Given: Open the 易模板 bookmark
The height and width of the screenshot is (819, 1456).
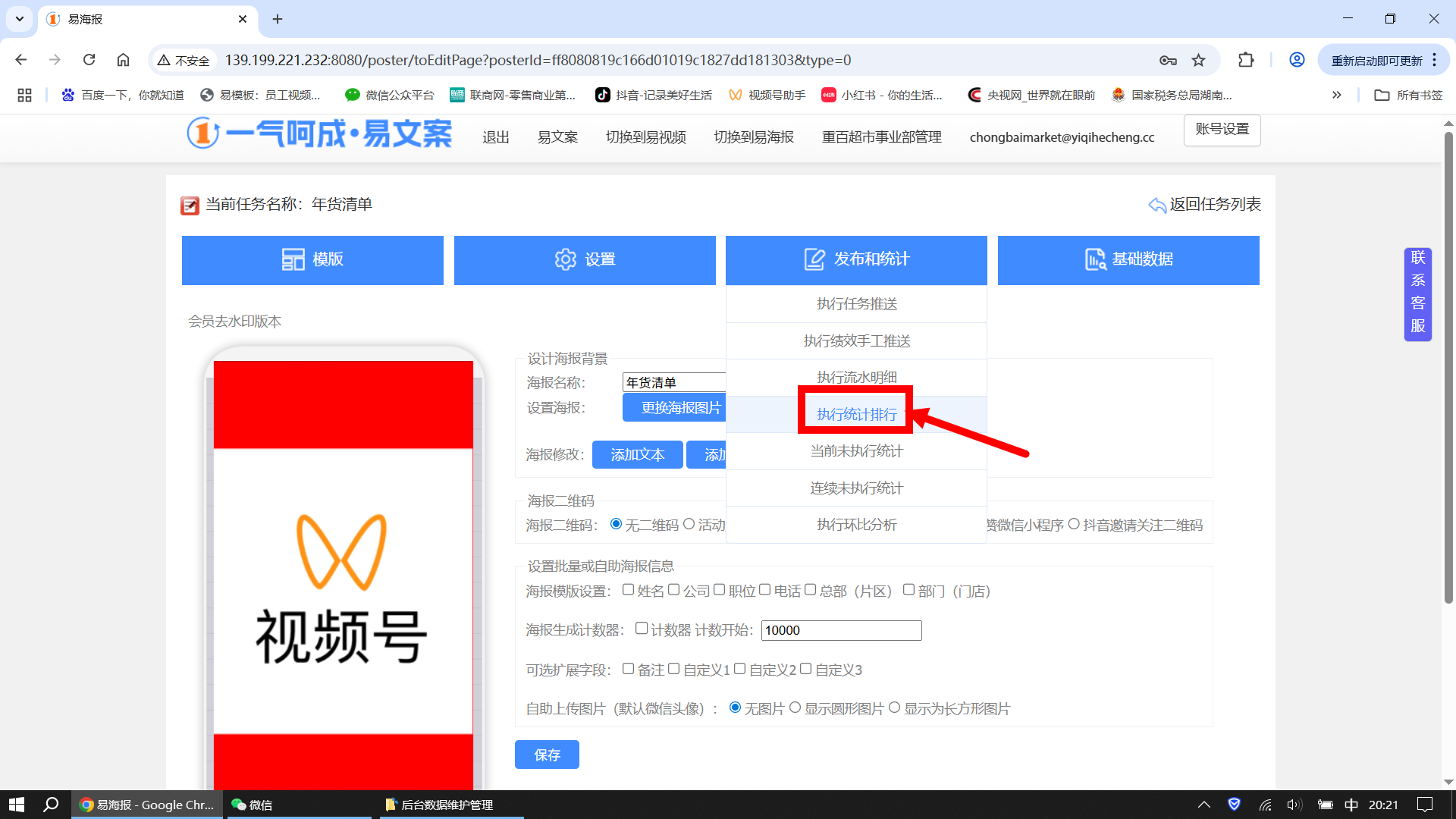Looking at the screenshot, I should [x=260, y=95].
